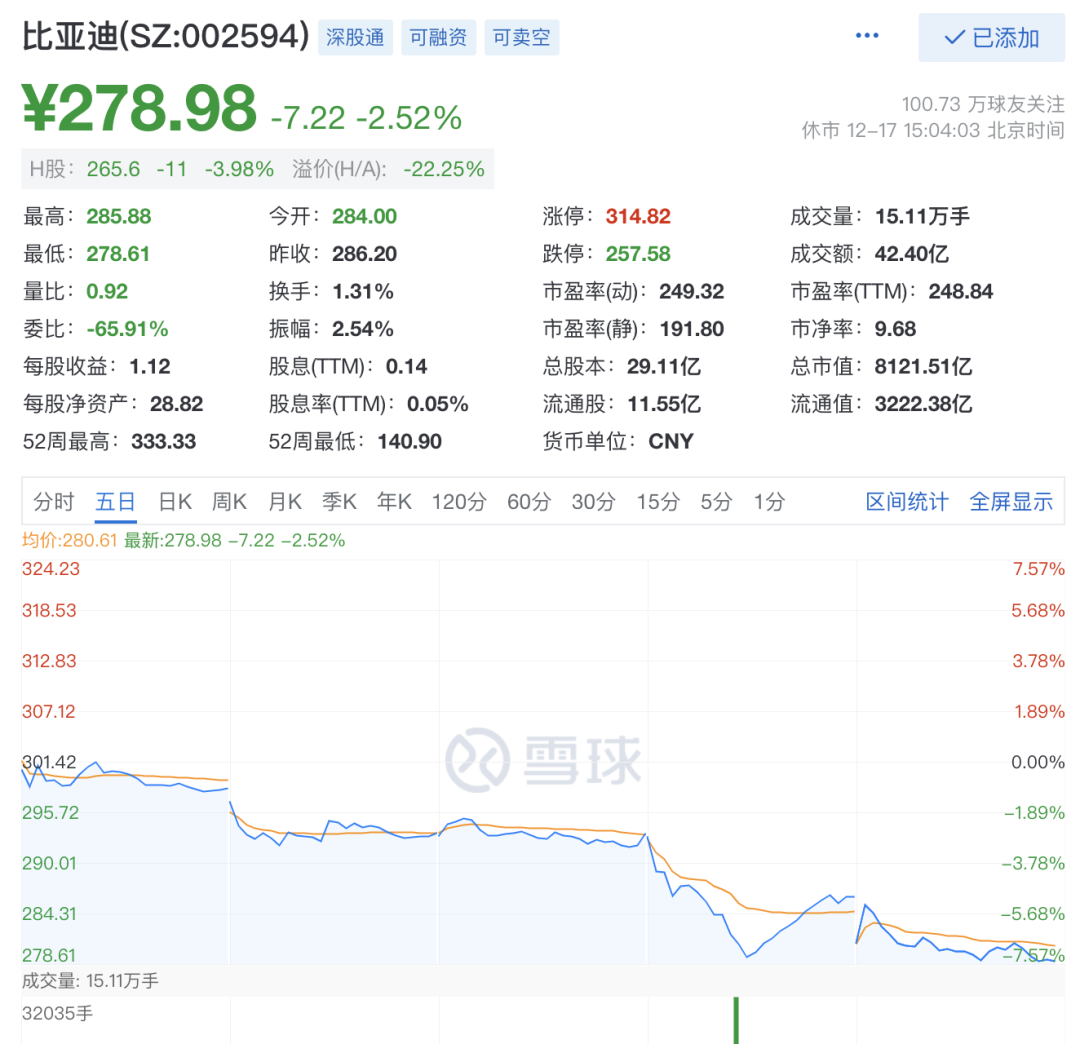Click the 52周最高 value 333.33
This screenshot has width=1080, height=1044.
coord(163,441)
